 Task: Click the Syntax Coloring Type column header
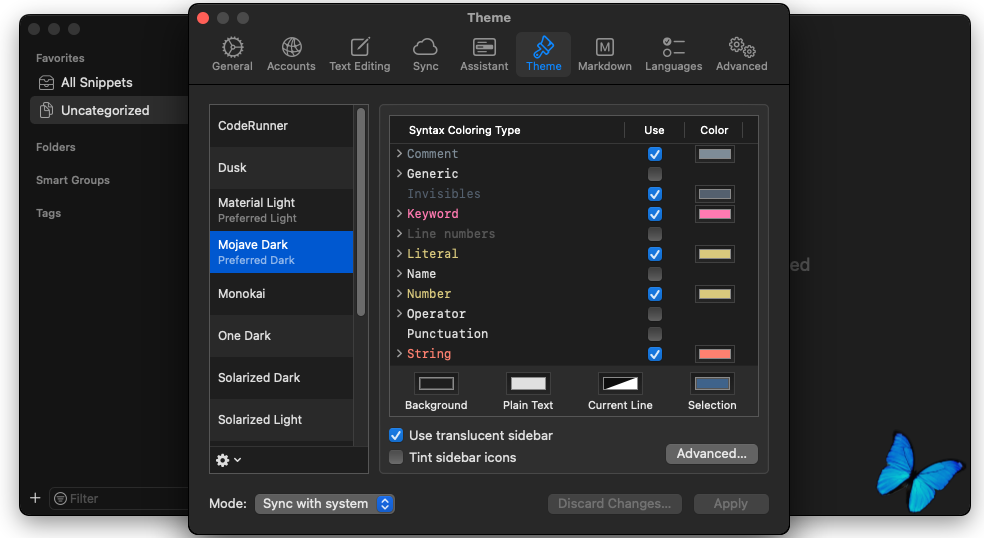click(x=464, y=130)
